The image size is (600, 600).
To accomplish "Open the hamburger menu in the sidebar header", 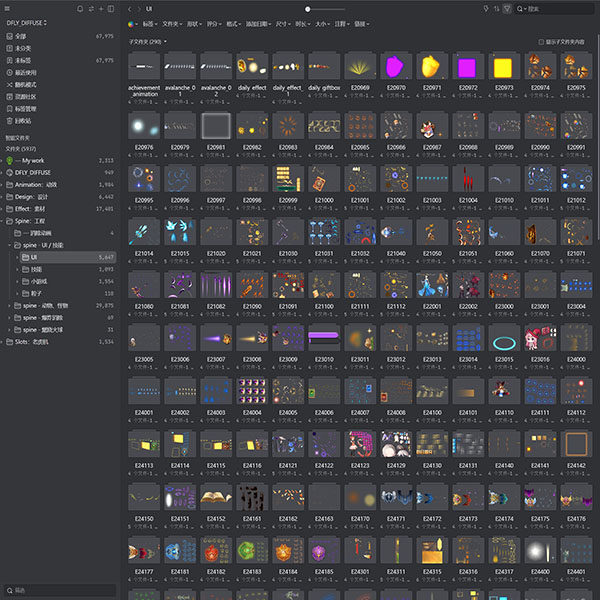I will [x=7, y=8].
